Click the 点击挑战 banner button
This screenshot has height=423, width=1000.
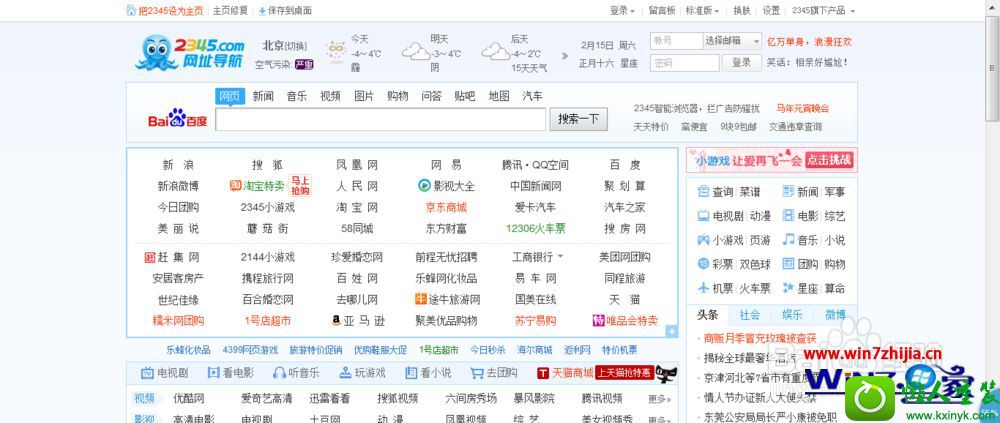(x=828, y=160)
